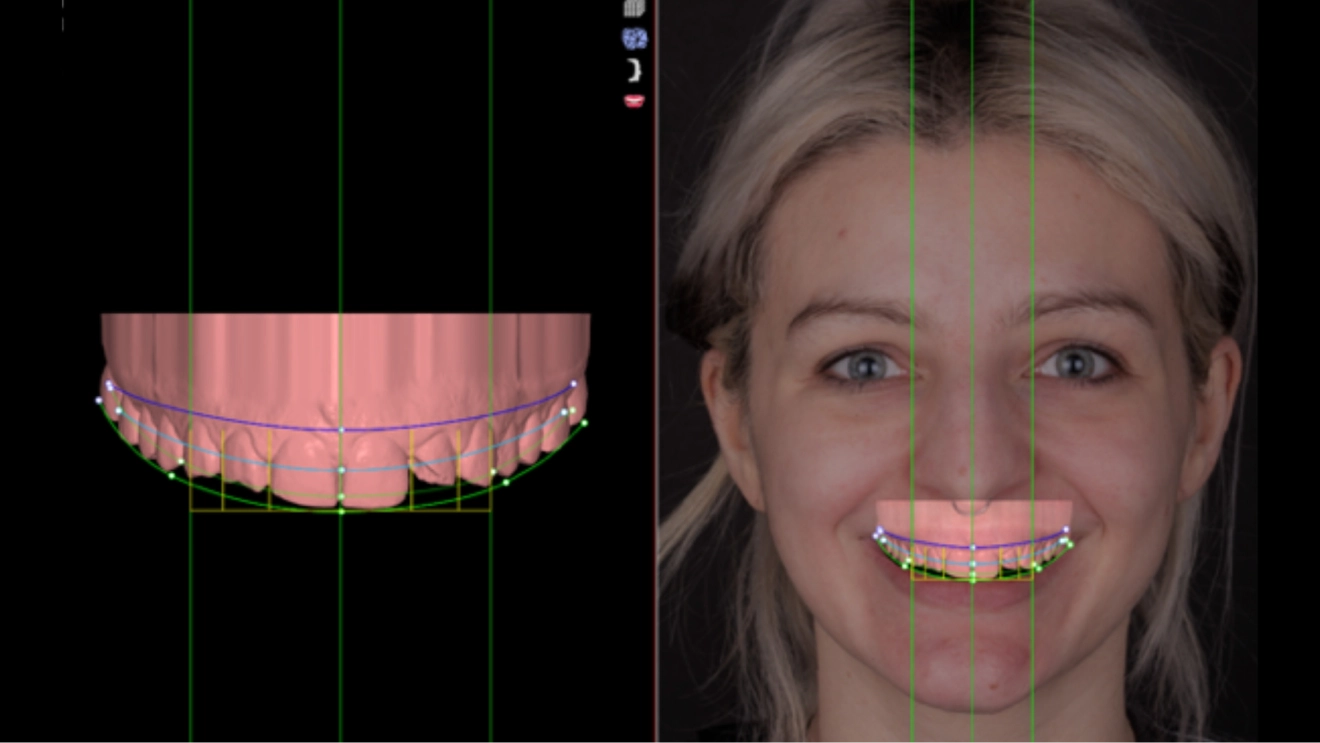
Task: Click outer green curve's bottom center point, left pane
Action: [341, 511]
